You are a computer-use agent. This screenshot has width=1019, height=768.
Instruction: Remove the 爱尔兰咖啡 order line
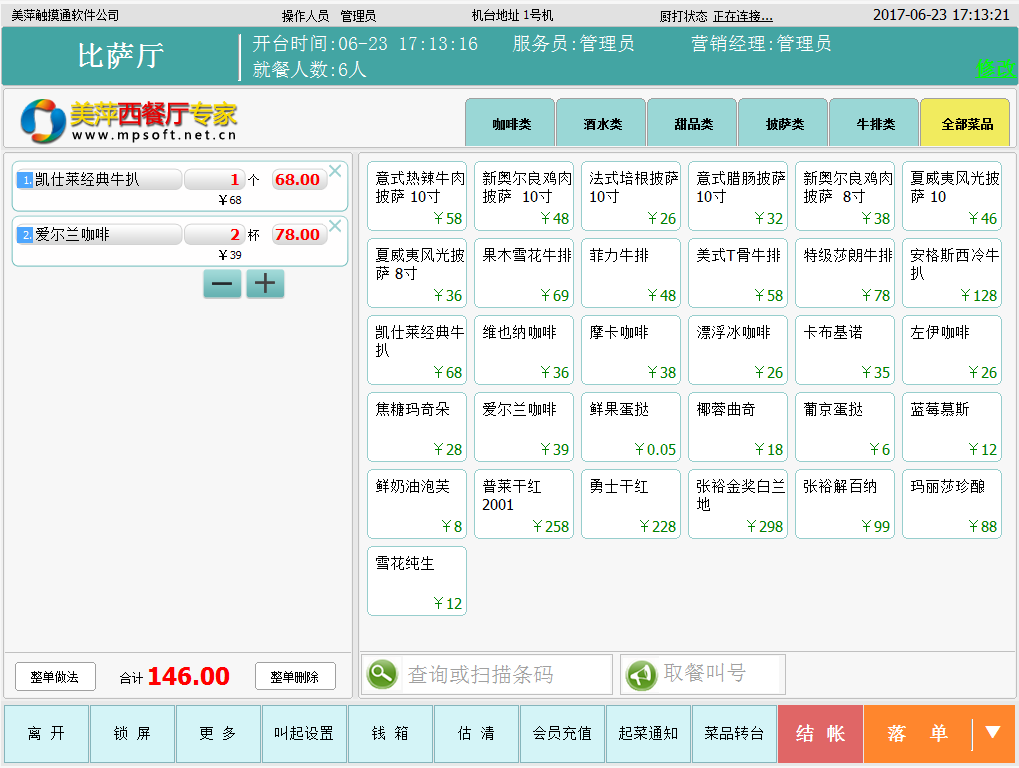(x=335, y=226)
